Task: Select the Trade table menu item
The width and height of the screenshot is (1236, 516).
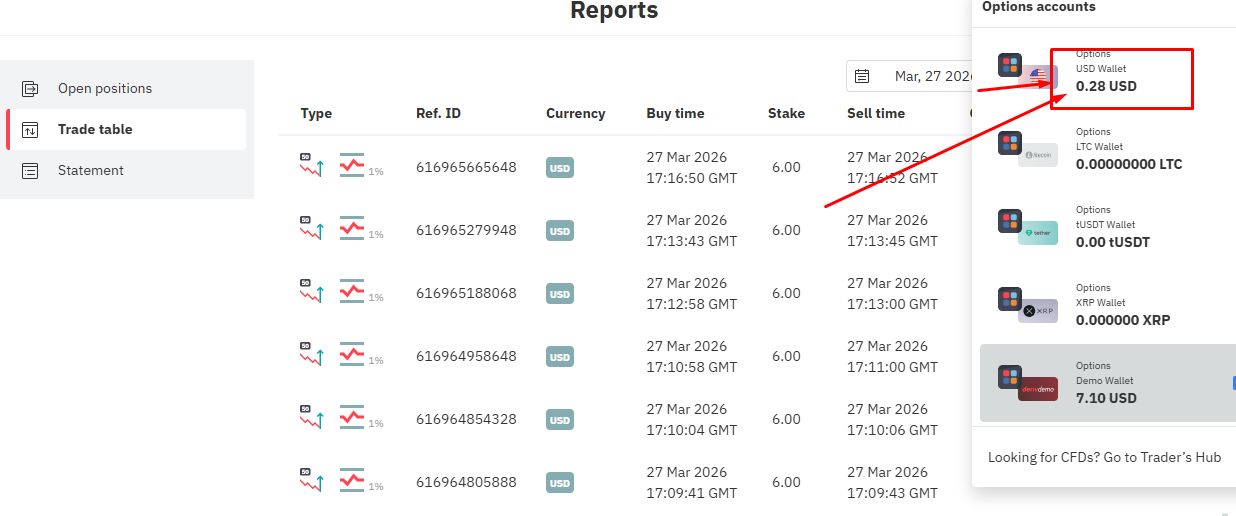Action: pyautogui.click(x=95, y=130)
